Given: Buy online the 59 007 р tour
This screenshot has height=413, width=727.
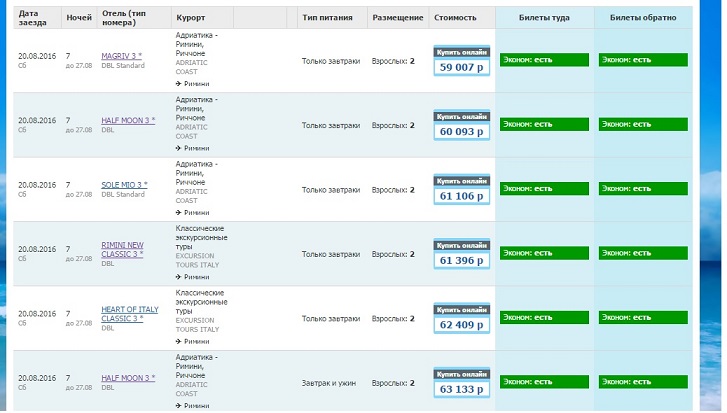Looking at the screenshot, I should 461,61.
